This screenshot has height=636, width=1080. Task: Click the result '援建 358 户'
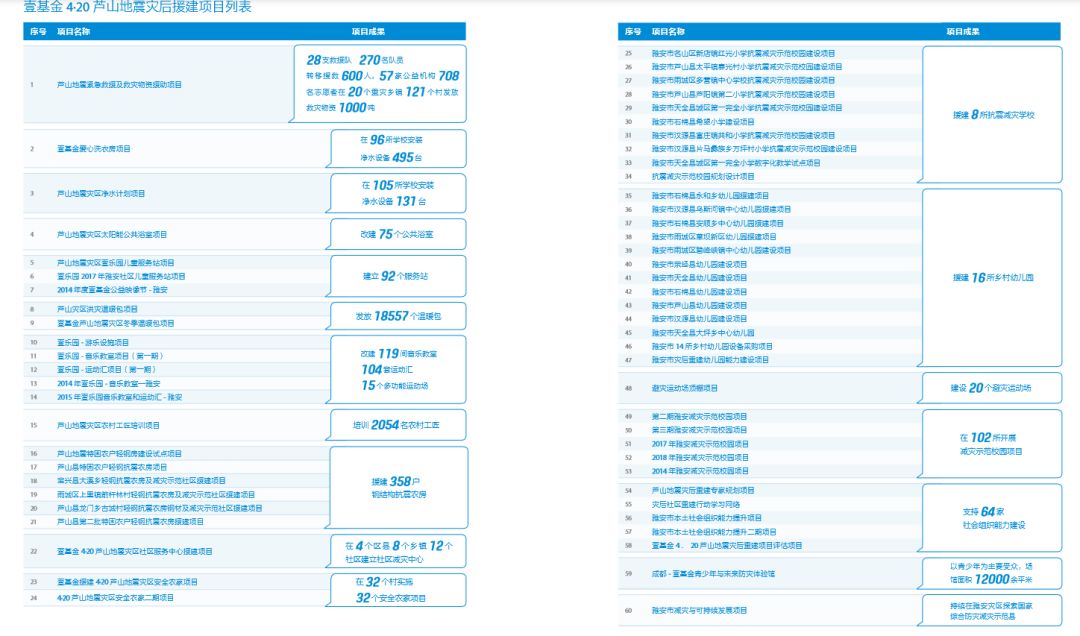[x=395, y=482]
